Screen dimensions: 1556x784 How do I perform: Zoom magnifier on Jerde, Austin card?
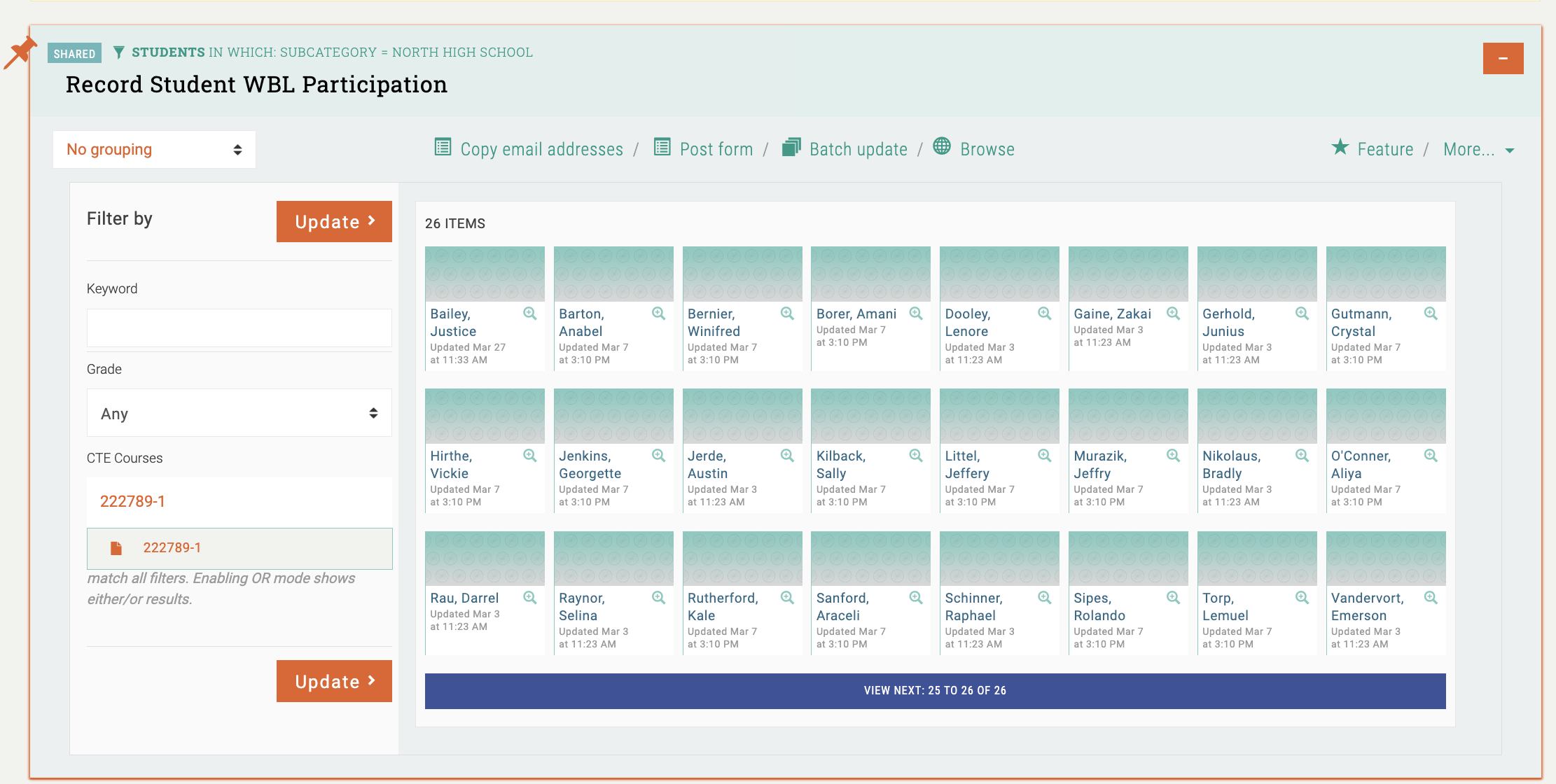point(788,456)
